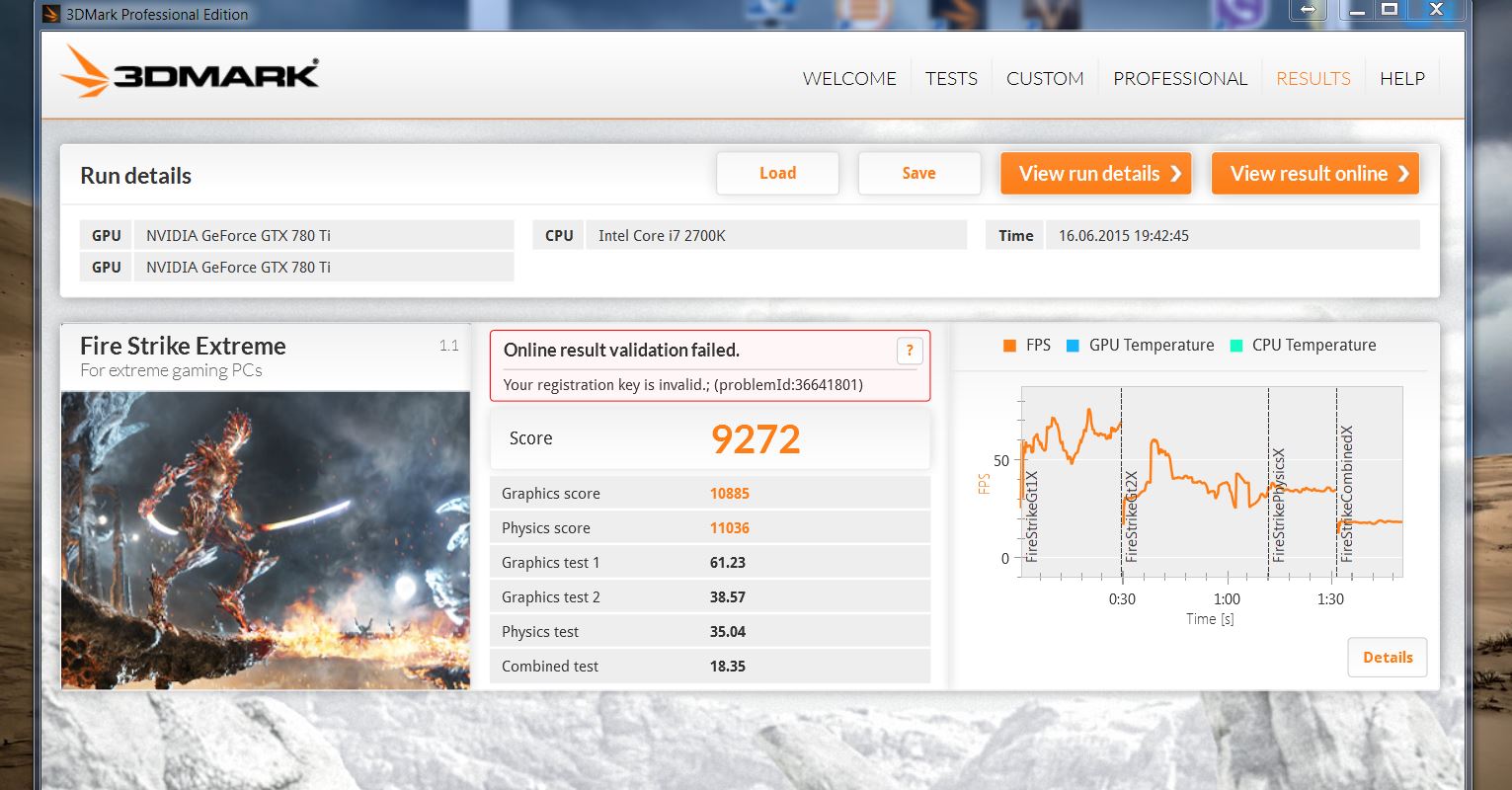
Task: Click the 'Graphics score' label
Action: click(x=551, y=494)
